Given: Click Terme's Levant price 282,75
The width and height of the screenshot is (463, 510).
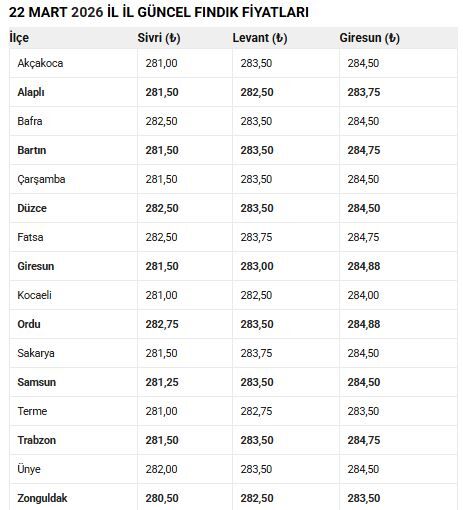Looking at the screenshot, I should 256,411.
